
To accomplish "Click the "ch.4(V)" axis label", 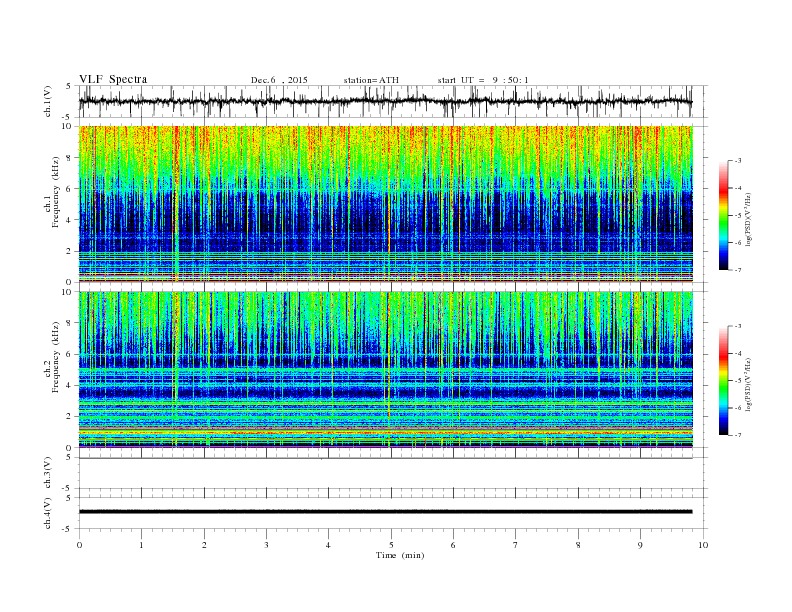I will (48, 513).
